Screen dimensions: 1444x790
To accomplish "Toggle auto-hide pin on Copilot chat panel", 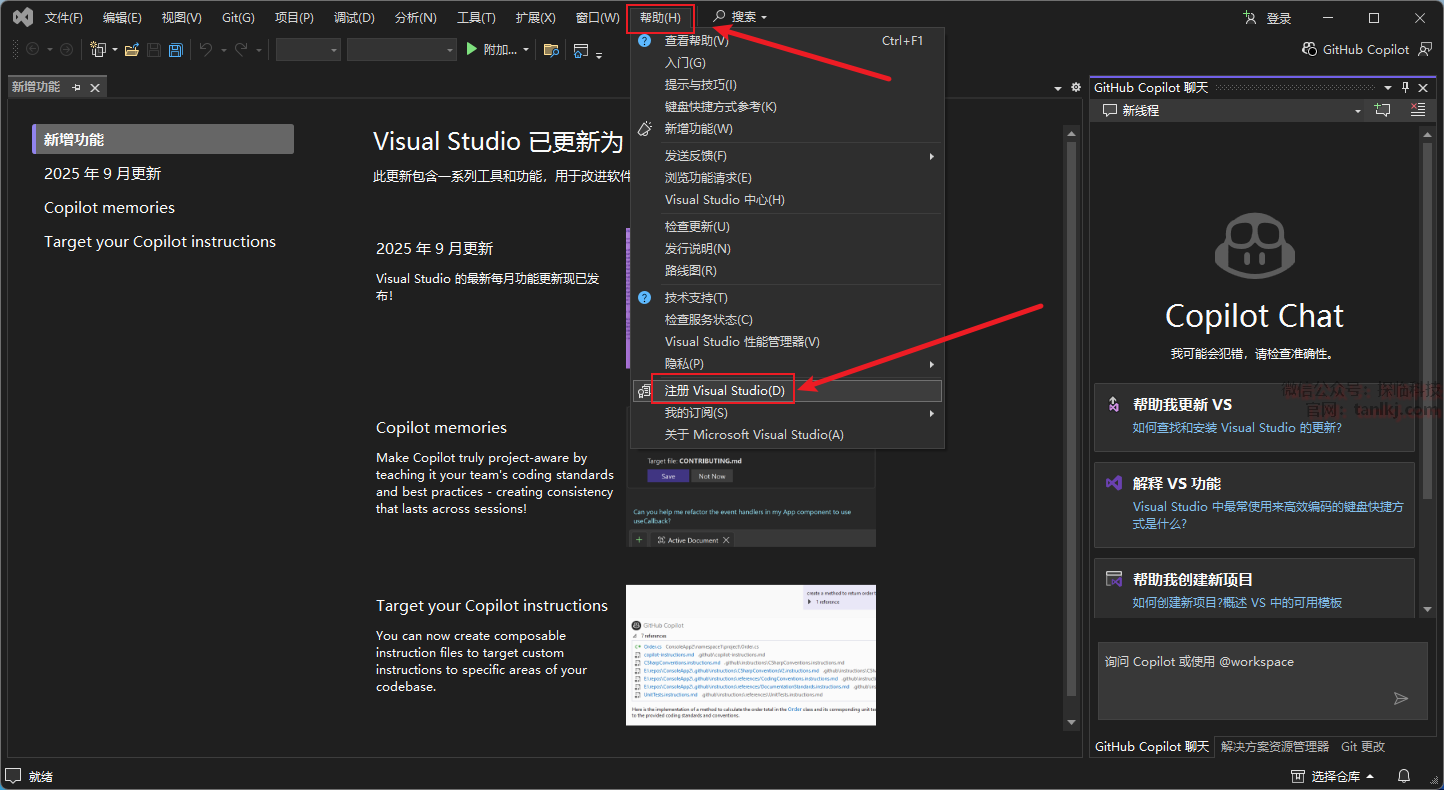I will pyautogui.click(x=1405, y=88).
